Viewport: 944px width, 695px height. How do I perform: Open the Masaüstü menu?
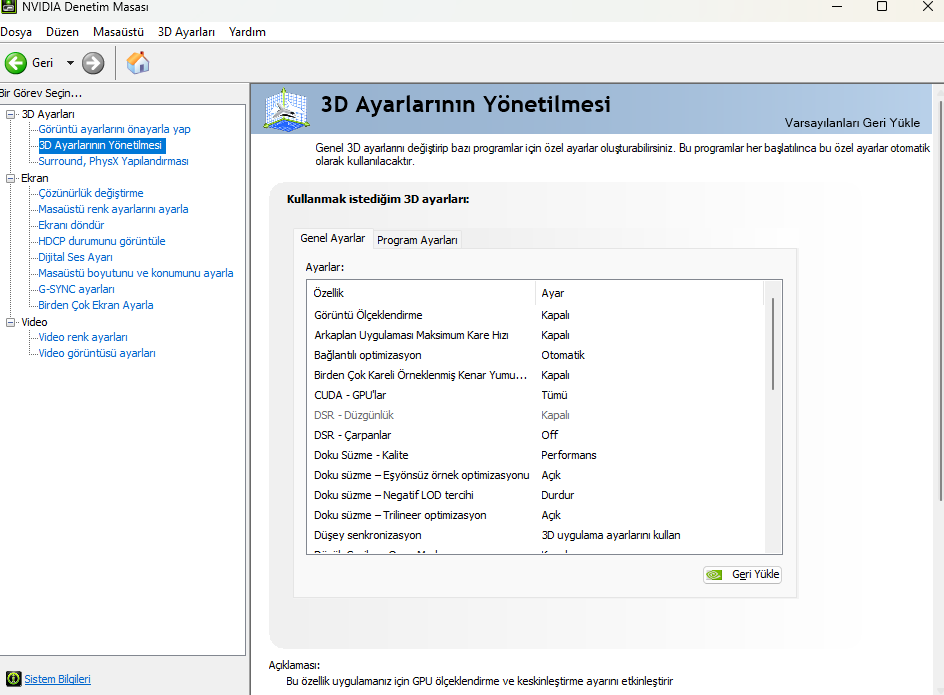118,32
